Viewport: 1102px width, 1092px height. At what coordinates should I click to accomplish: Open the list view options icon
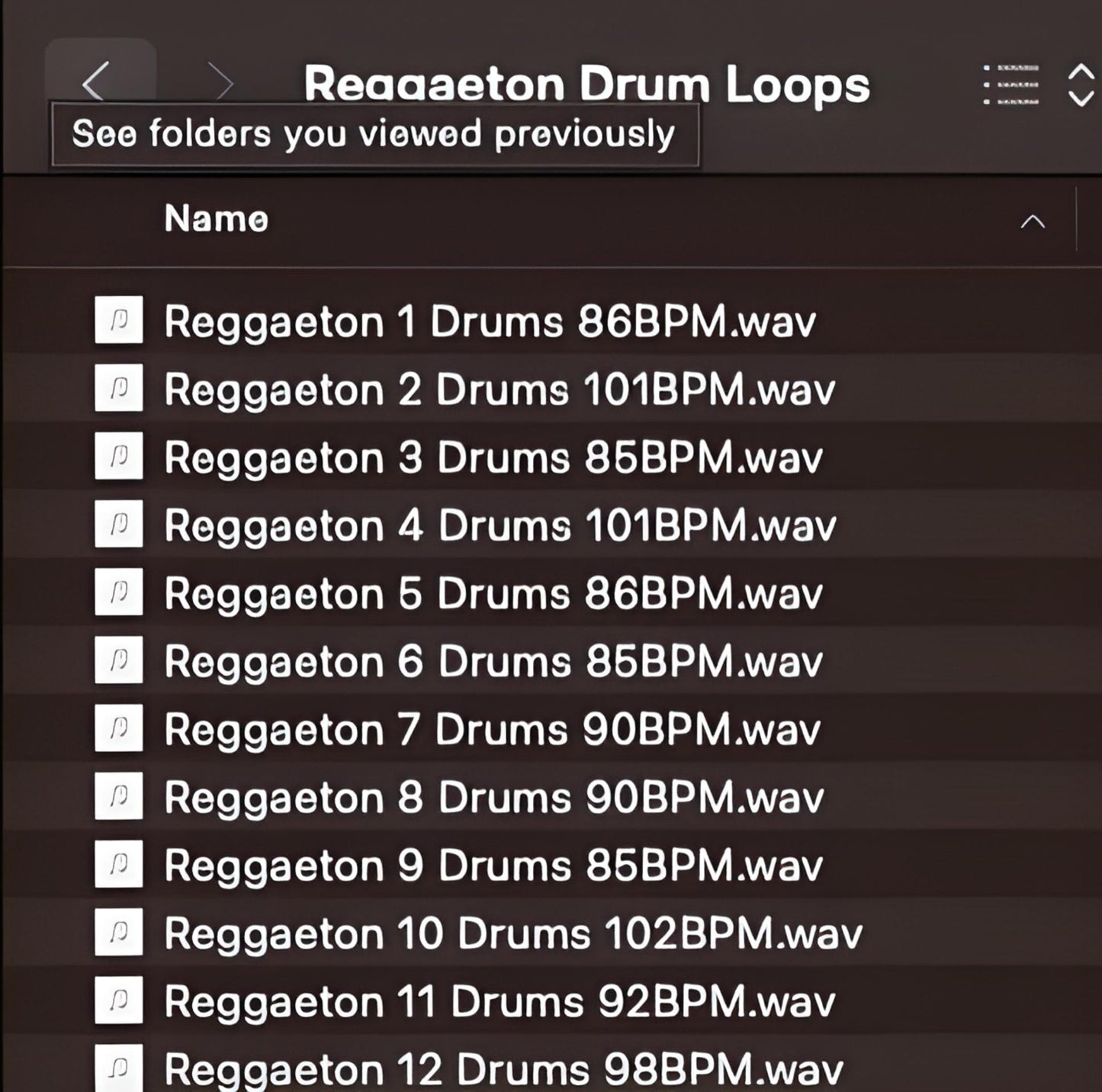pos(1011,85)
